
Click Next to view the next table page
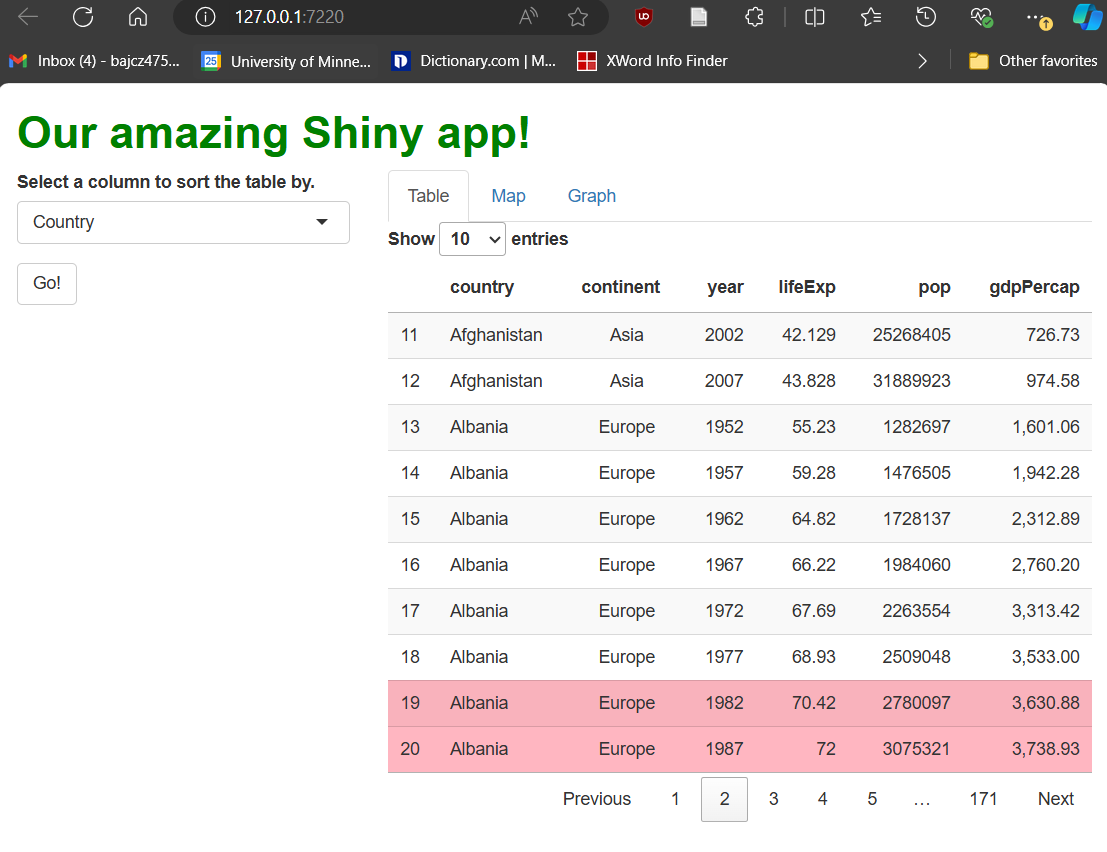1055,798
